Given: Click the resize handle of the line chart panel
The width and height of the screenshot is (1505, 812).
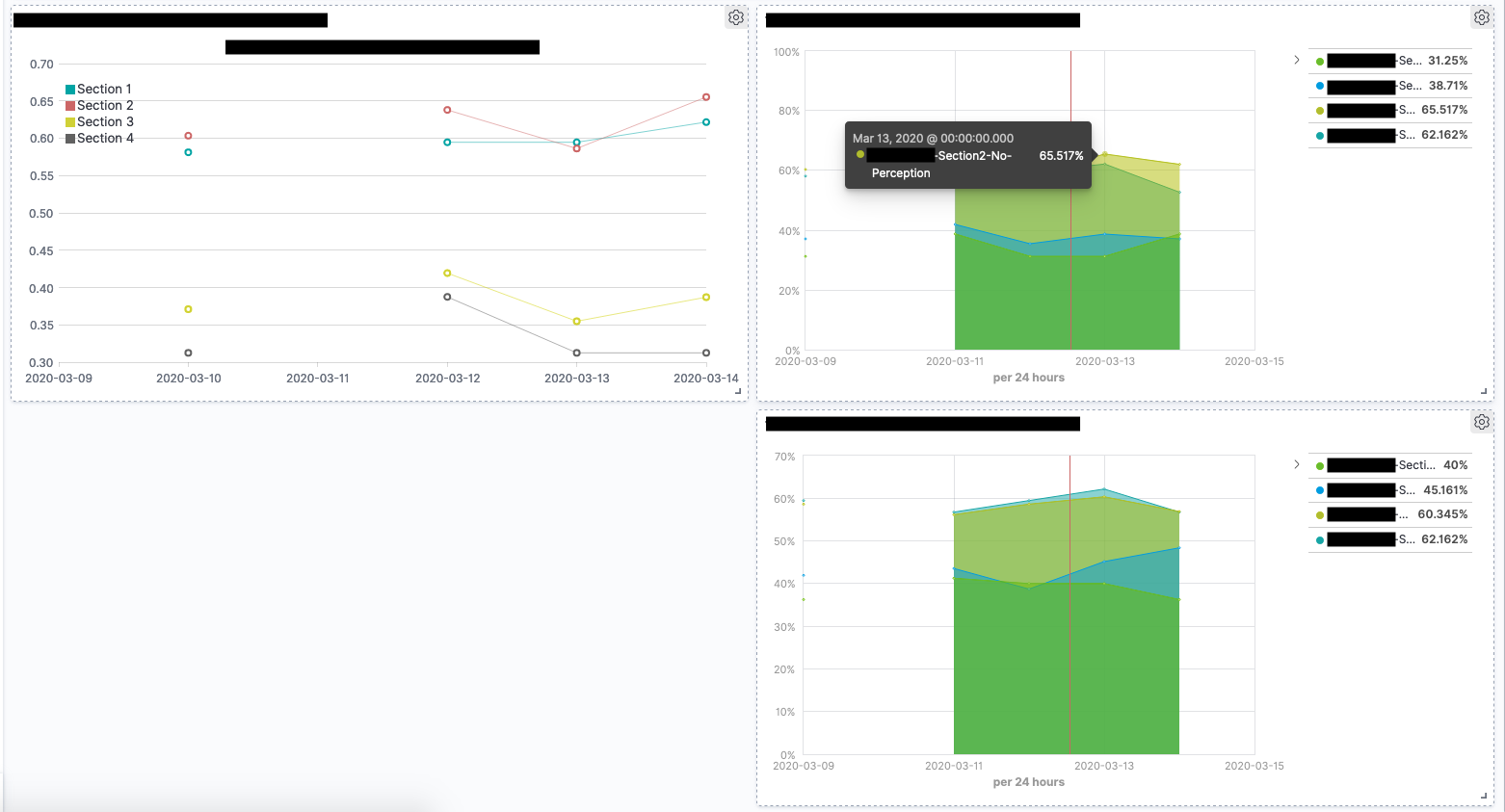Looking at the screenshot, I should [736, 389].
